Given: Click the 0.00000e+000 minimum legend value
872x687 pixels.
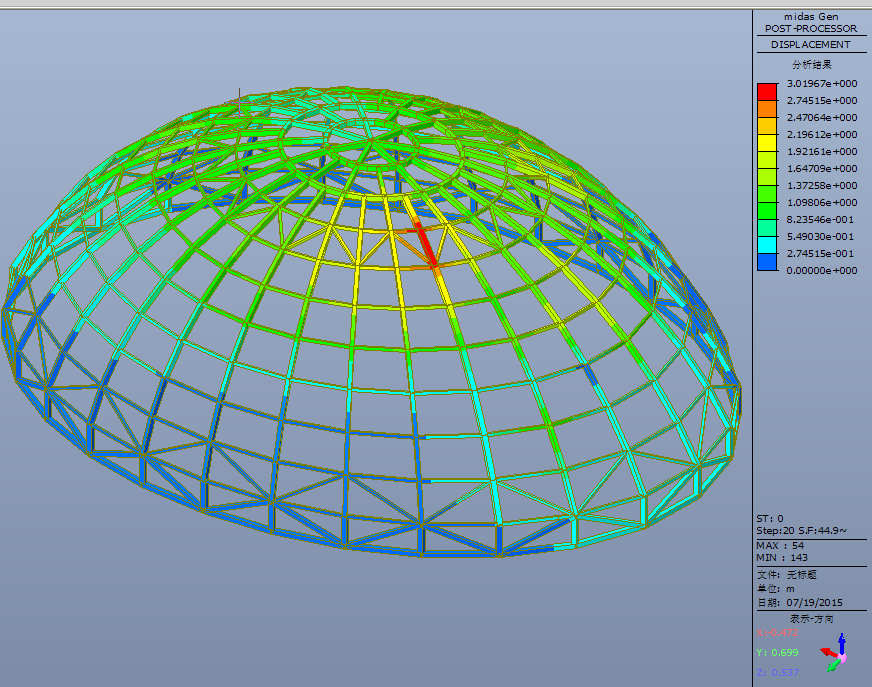Looking at the screenshot, I should coord(822,271).
